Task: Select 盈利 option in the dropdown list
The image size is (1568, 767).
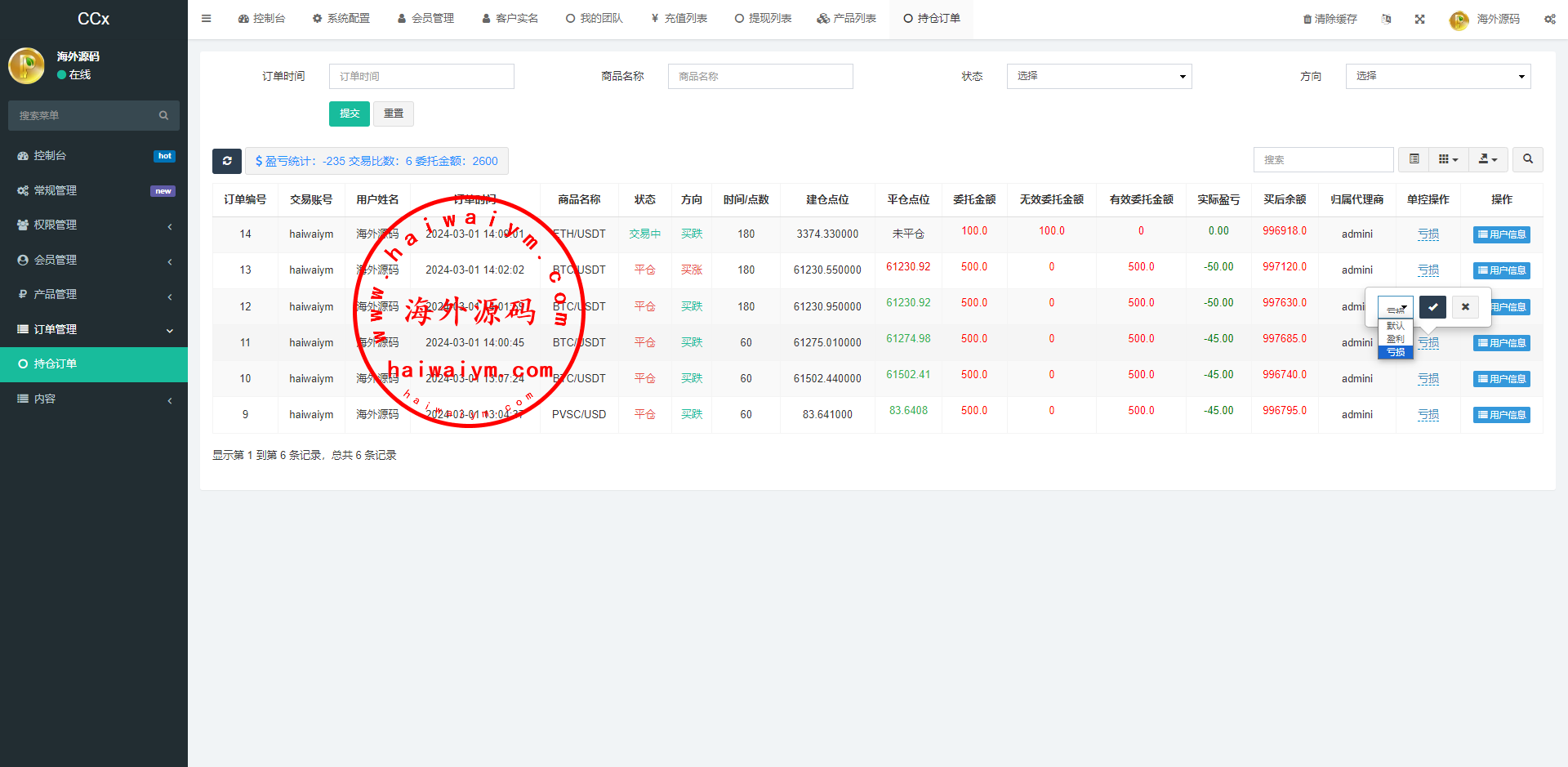Action: 1395,339
